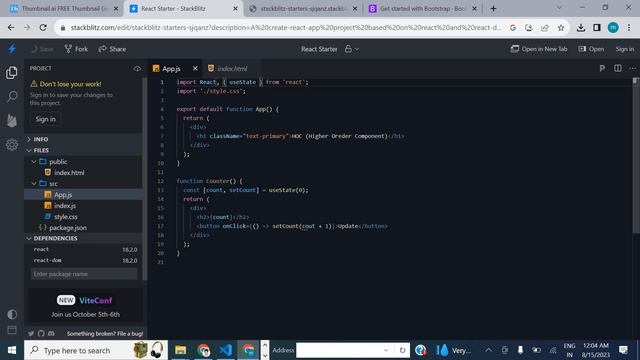
Task: Open the Windows Start menu
Action: point(12,350)
